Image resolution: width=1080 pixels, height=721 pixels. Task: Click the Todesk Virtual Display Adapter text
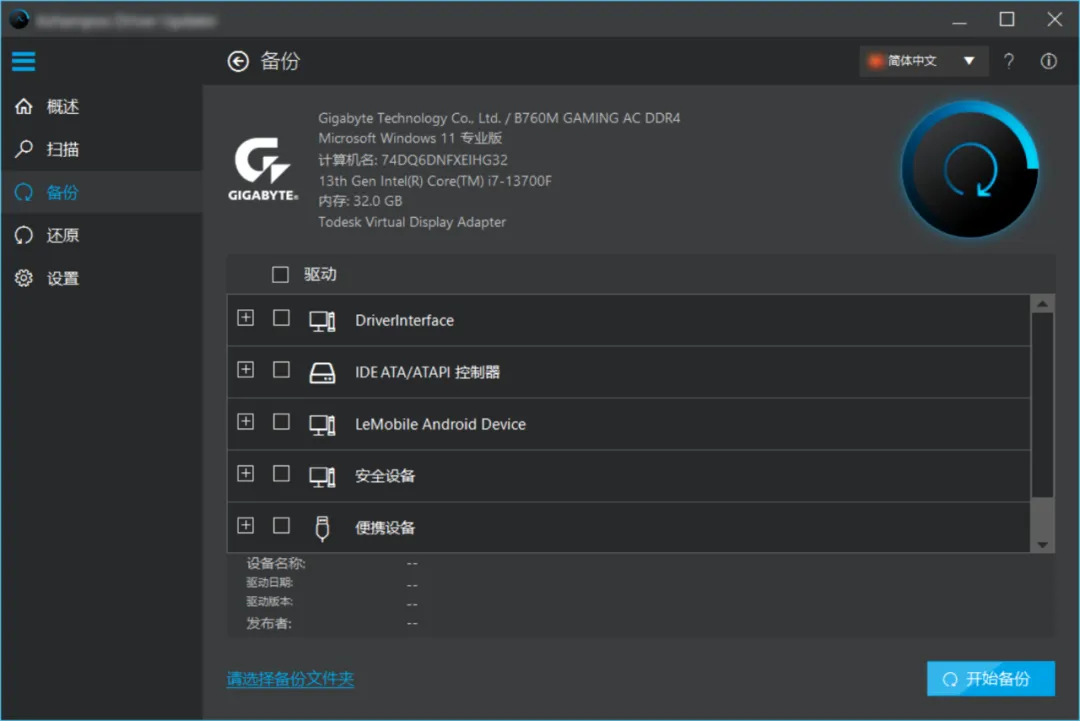coord(412,222)
